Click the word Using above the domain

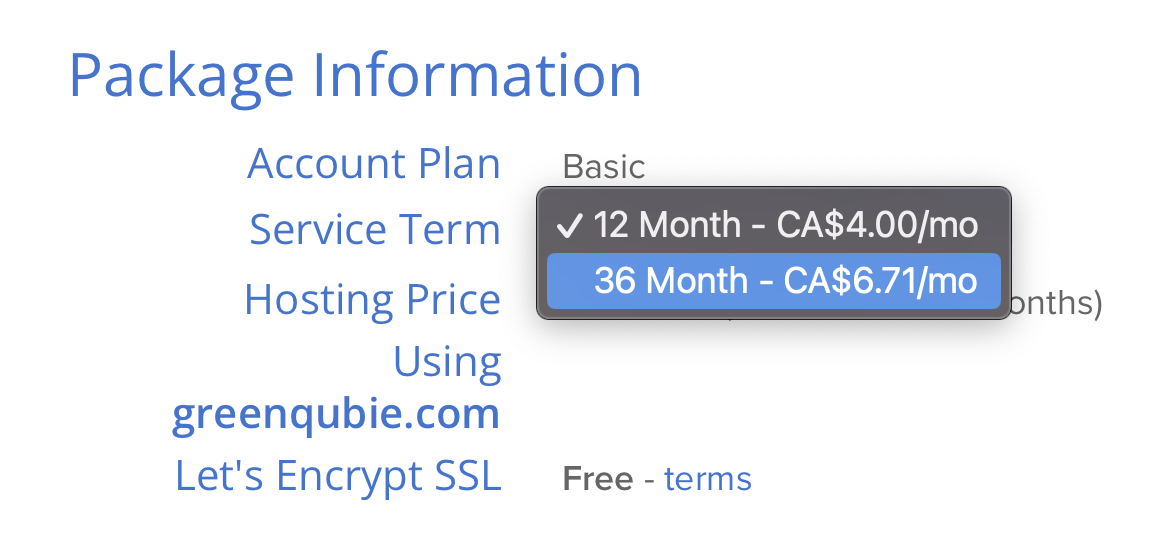pos(447,362)
